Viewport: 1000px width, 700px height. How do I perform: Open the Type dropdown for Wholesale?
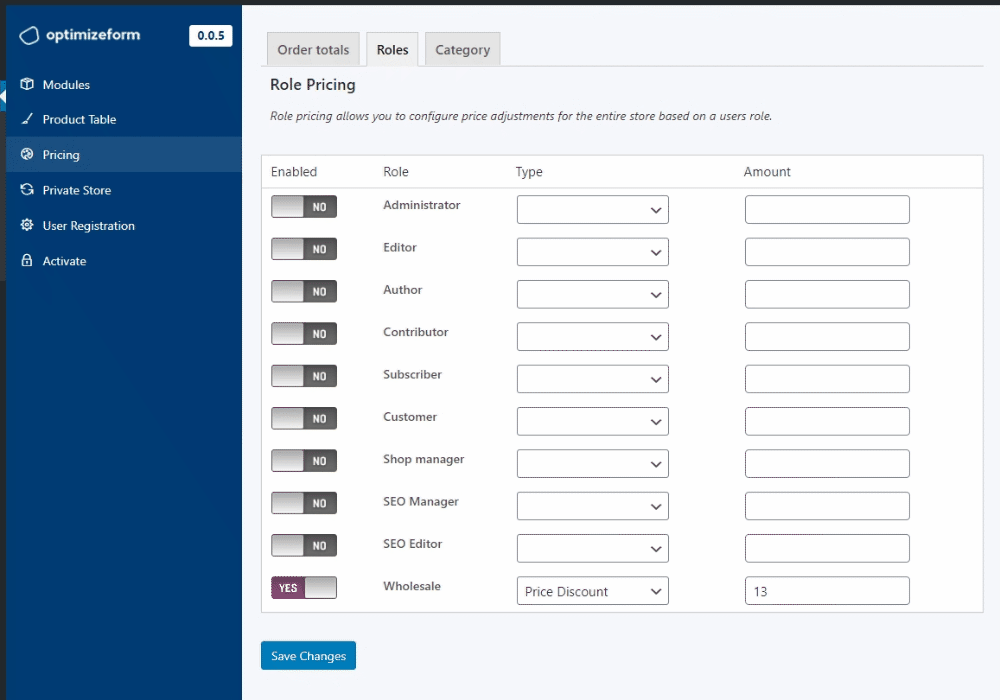click(592, 591)
